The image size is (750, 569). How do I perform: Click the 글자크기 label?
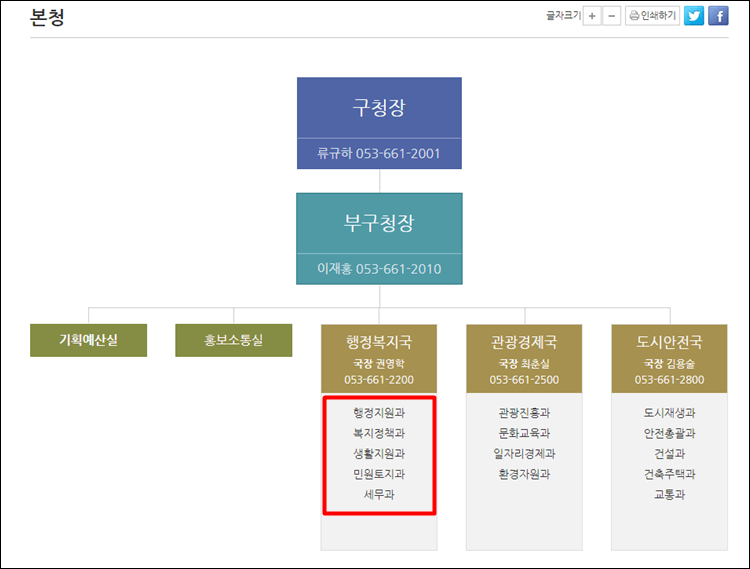pos(563,16)
